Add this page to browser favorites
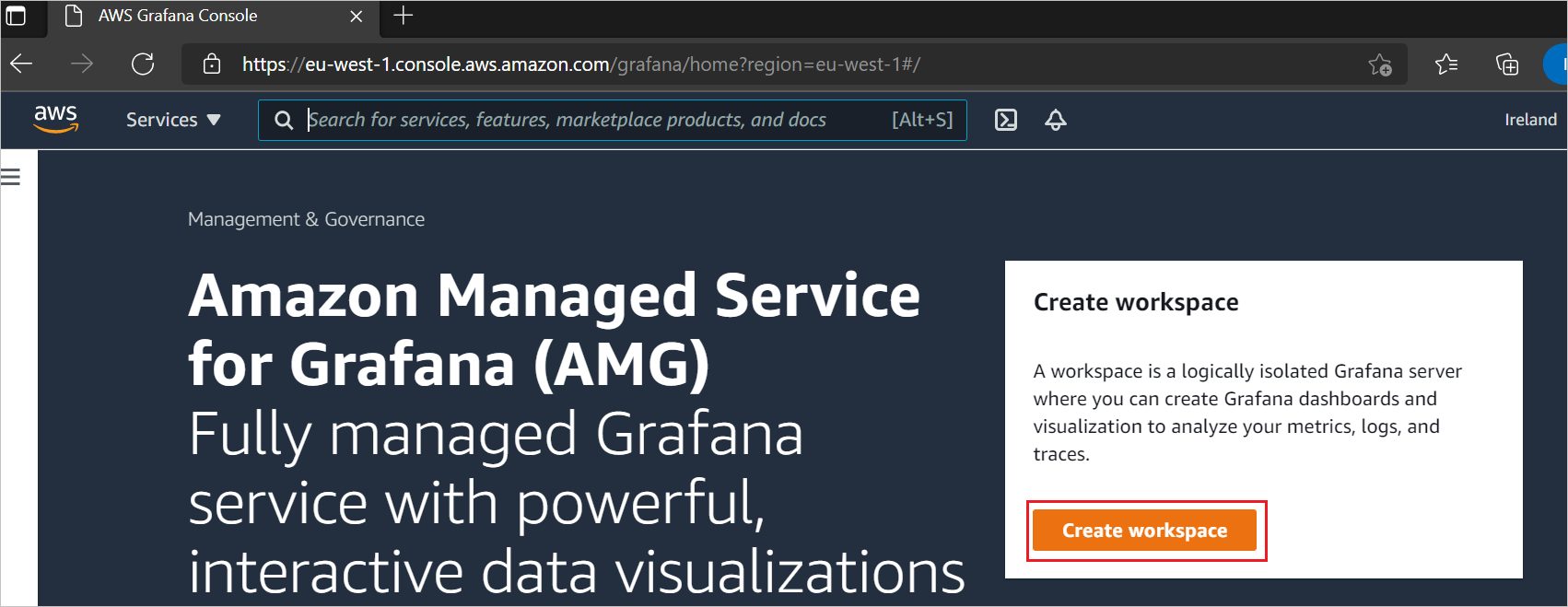This screenshot has width=1568, height=607. (x=1381, y=64)
